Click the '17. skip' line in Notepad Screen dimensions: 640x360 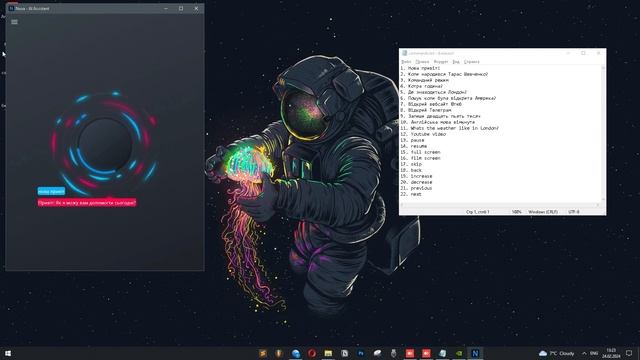(x=411, y=164)
